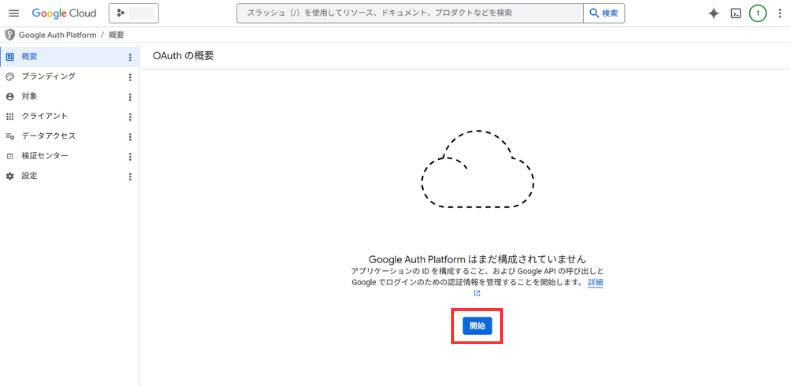The width and height of the screenshot is (791, 386).
Task: Click the 'Google Auth Platform はまだ構成されていません' message
Action: pyautogui.click(x=477, y=259)
